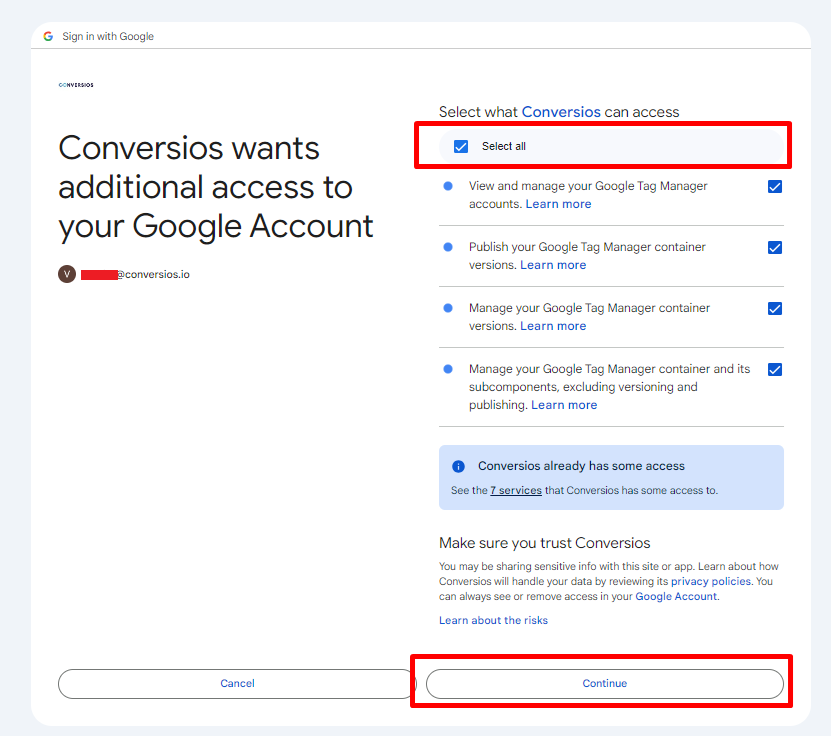Click Continue to grant access
This screenshot has height=736, width=831.
pyautogui.click(x=605, y=684)
